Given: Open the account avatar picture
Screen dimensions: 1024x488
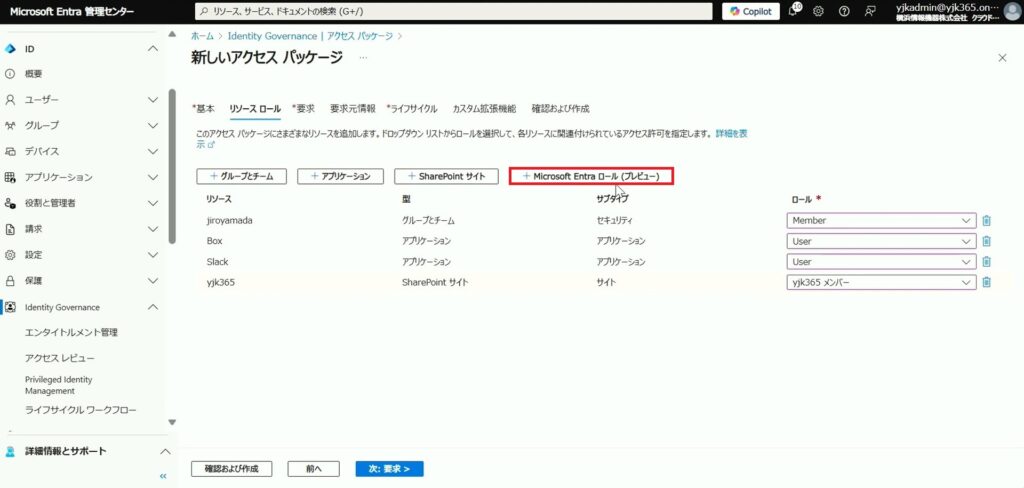Looking at the screenshot, I should 1010,11.
